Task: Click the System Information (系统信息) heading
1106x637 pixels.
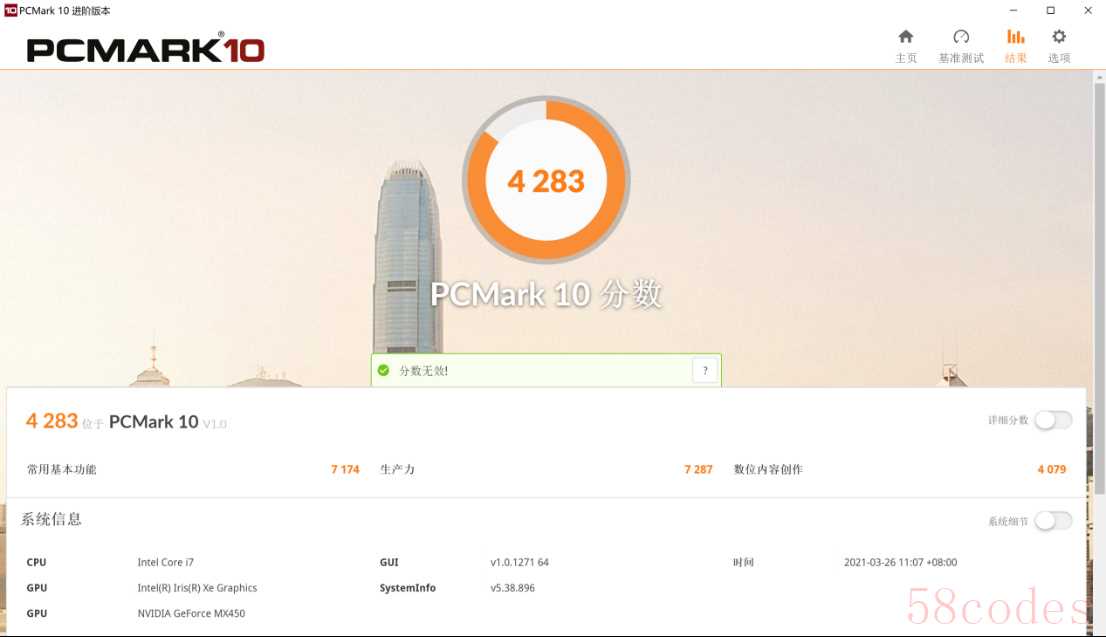Action: (51, 520)
